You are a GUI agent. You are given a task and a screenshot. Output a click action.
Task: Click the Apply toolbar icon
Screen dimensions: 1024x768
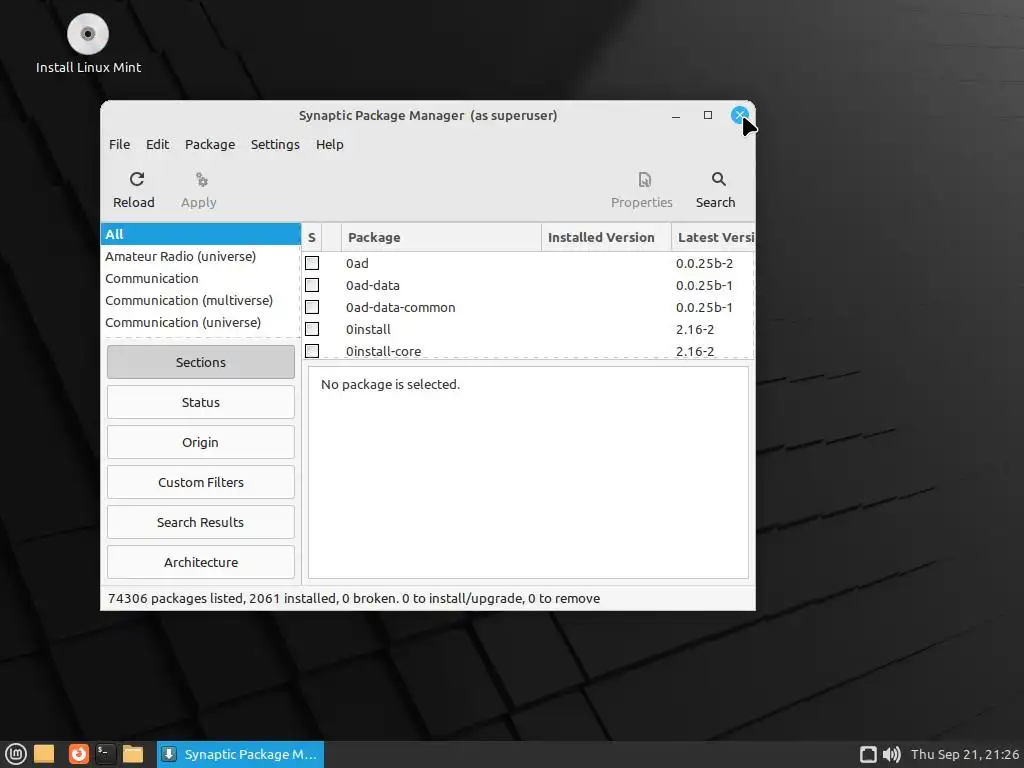[199, 189]
